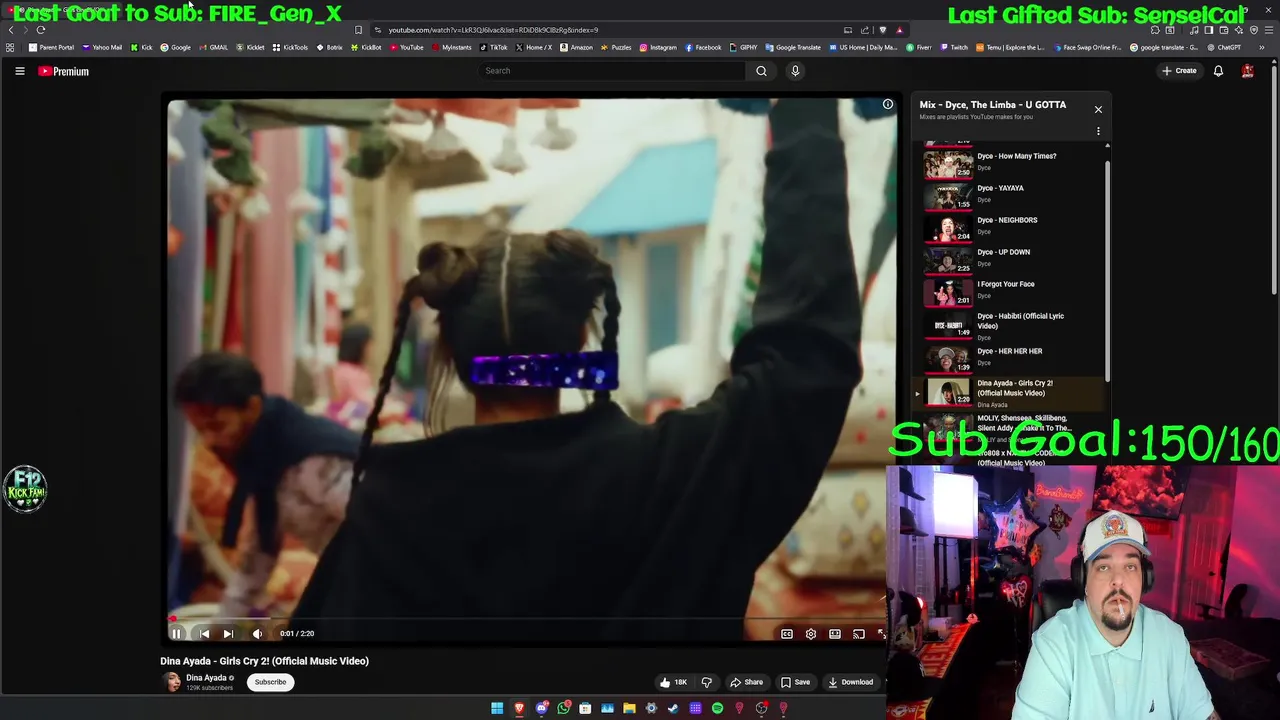Image resolution: width=1280 pixels, height=720 pixels.
Task: Open the Create dropdown
Action: 1179,71
